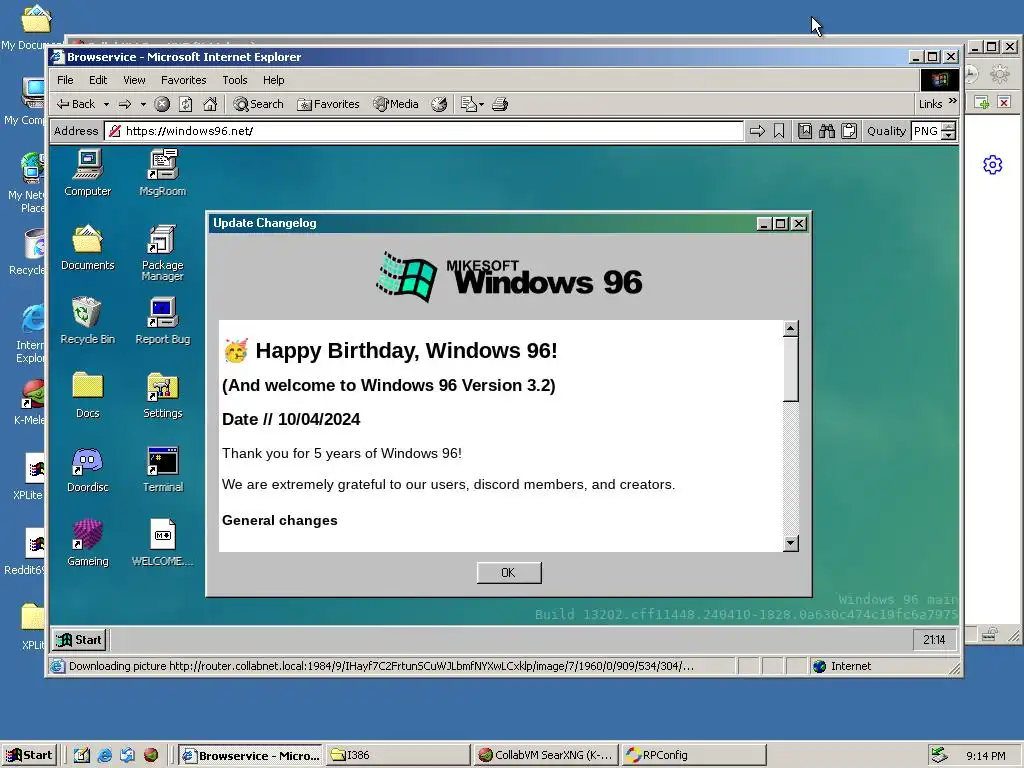Increase Quality with spinner up arrow

(950, 127)
